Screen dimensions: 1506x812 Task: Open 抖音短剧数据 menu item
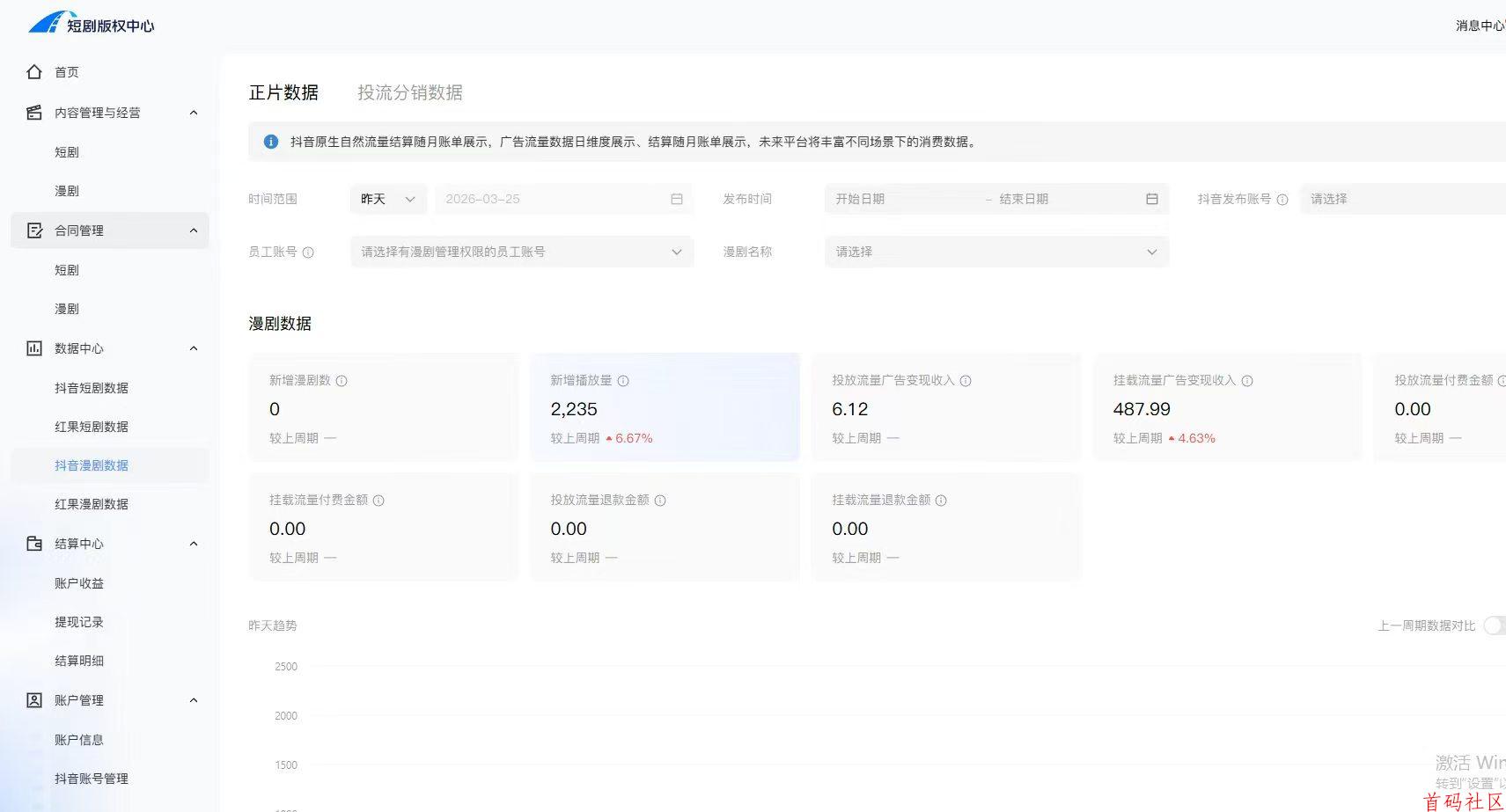[92, 388]
